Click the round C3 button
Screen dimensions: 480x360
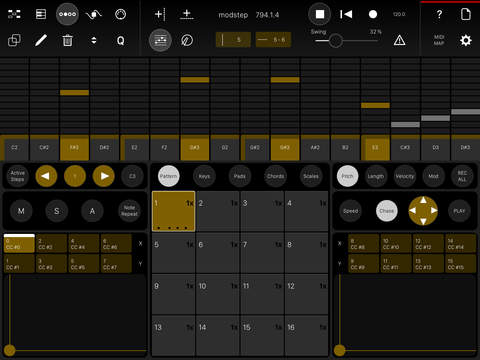coord(132,176)
